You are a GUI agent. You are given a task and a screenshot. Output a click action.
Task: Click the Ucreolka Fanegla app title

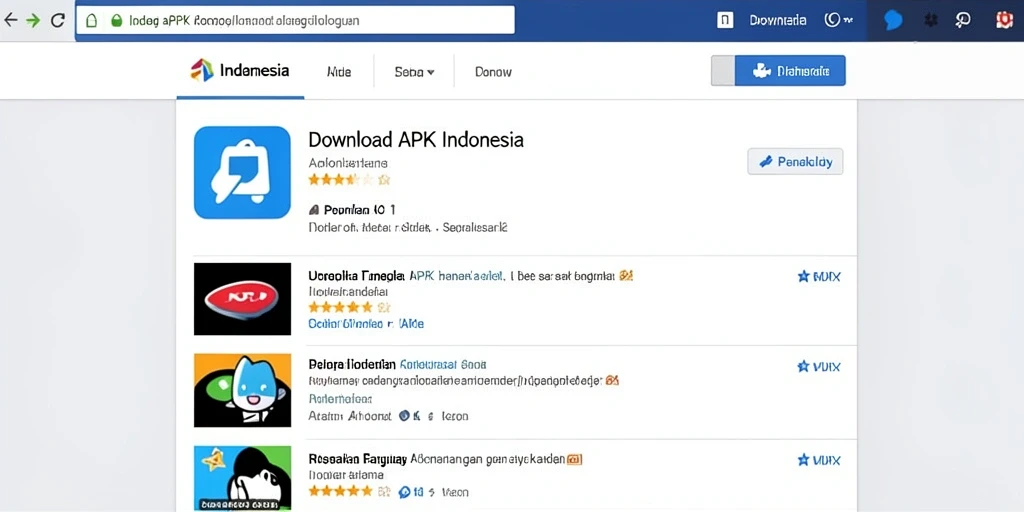pos(357,276)
